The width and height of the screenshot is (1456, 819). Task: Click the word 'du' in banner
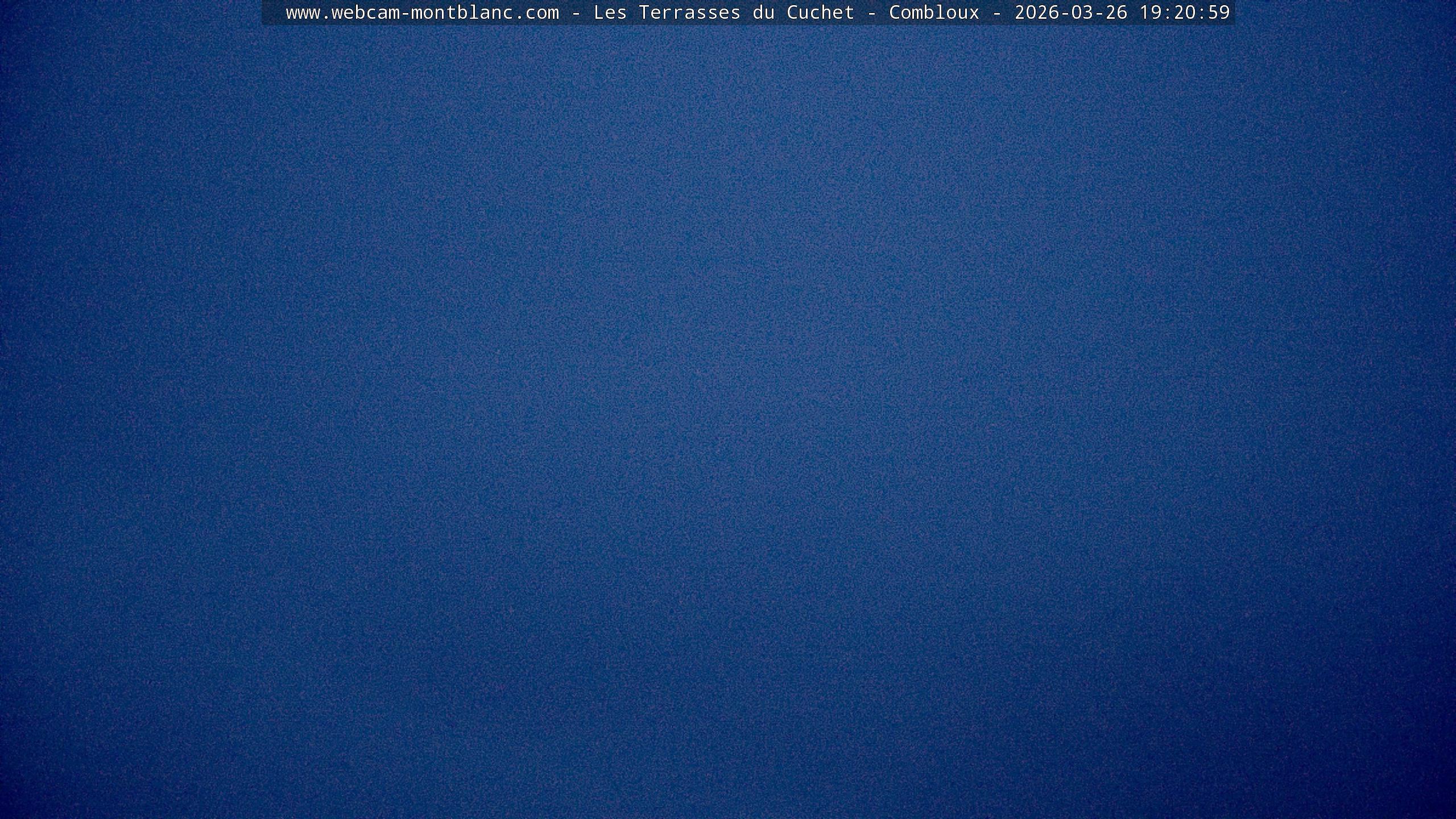click(x=763, y=13)
